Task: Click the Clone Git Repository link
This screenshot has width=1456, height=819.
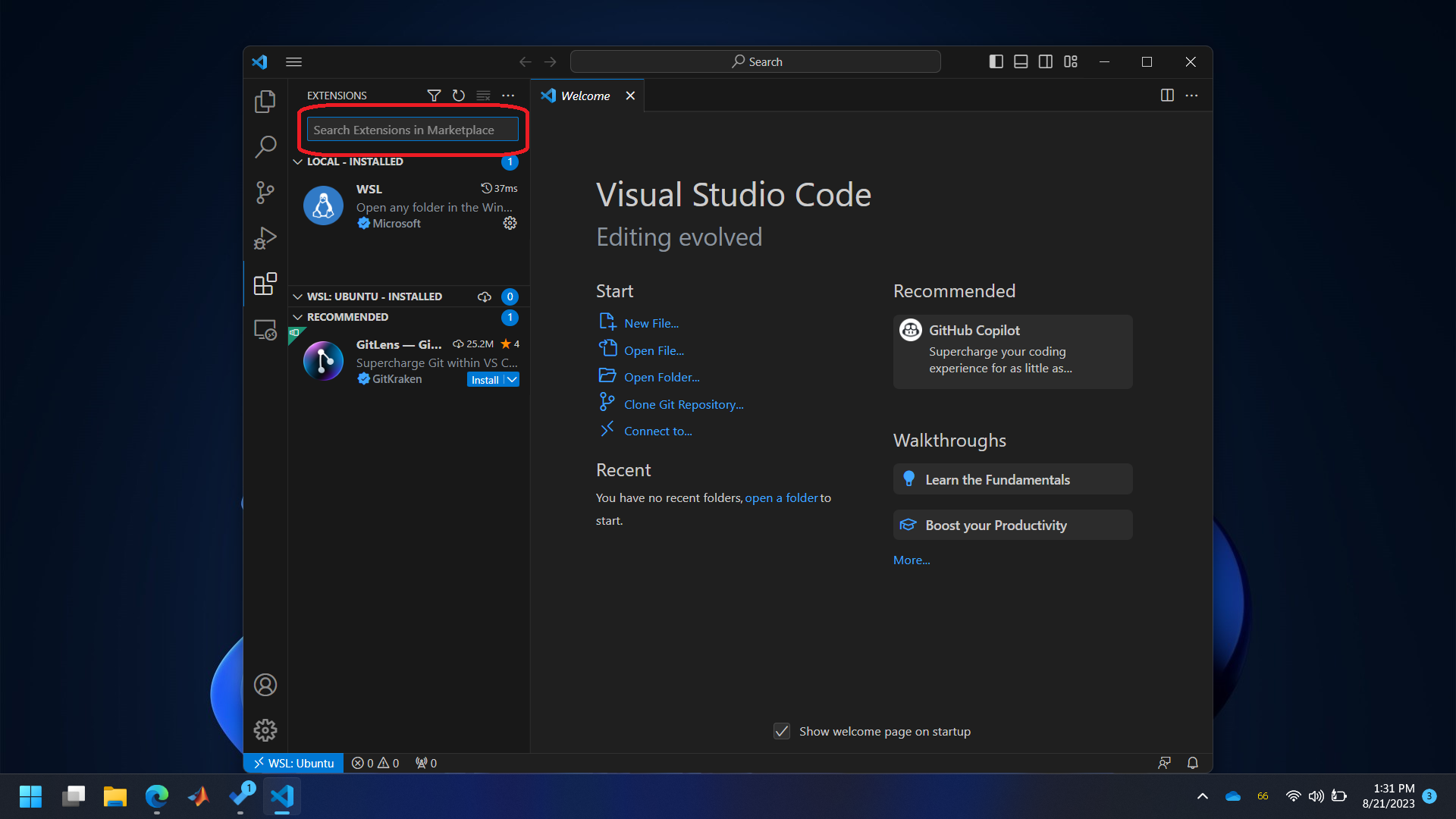Action: [683, 405]
